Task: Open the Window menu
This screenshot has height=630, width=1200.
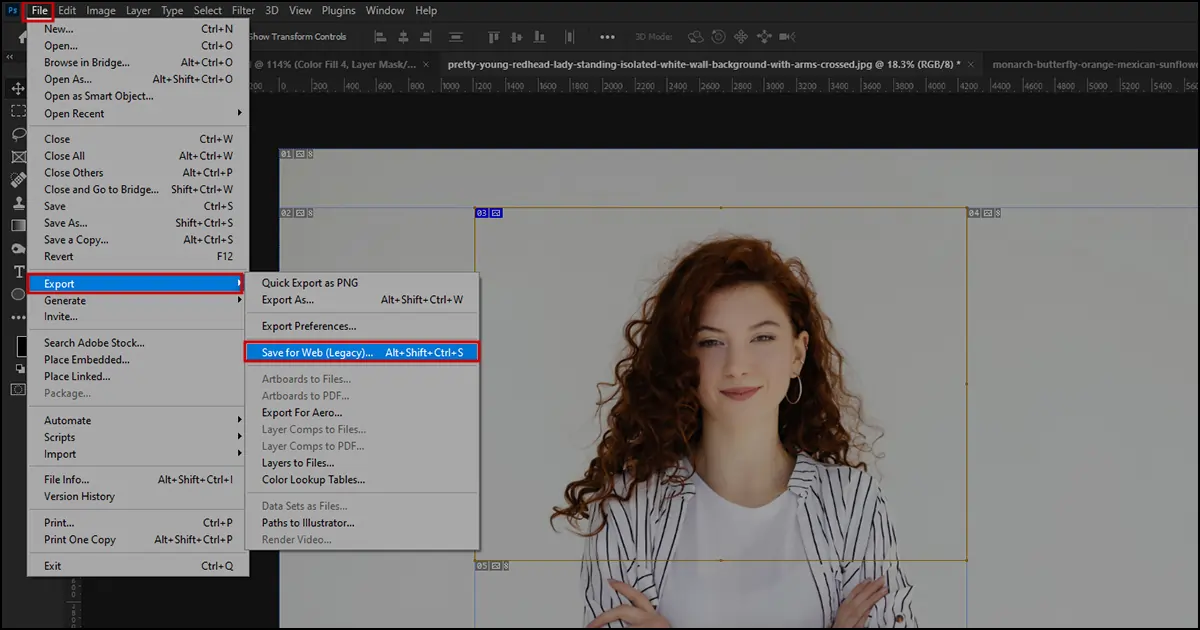Action: click(x=385, y=10)
